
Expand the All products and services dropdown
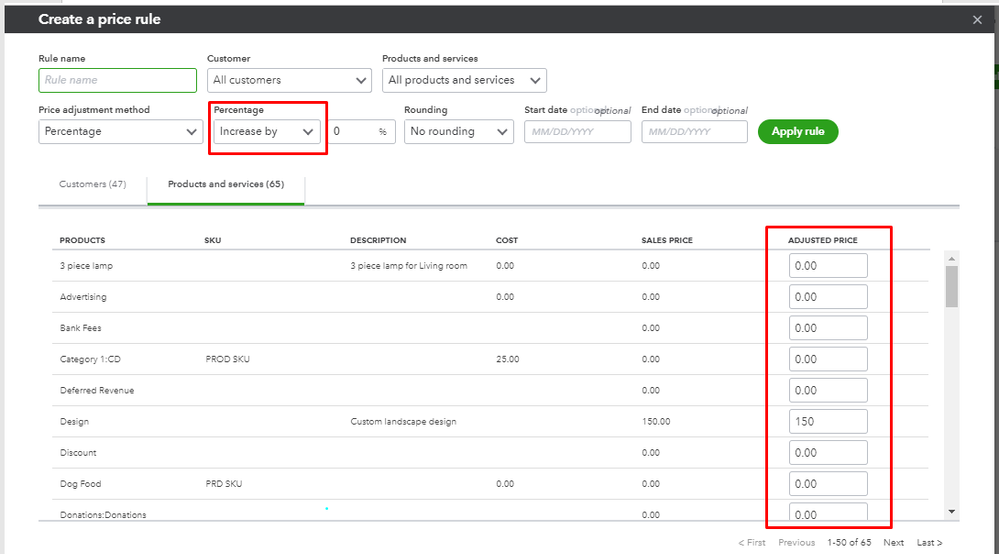click(x=465, y=80)
